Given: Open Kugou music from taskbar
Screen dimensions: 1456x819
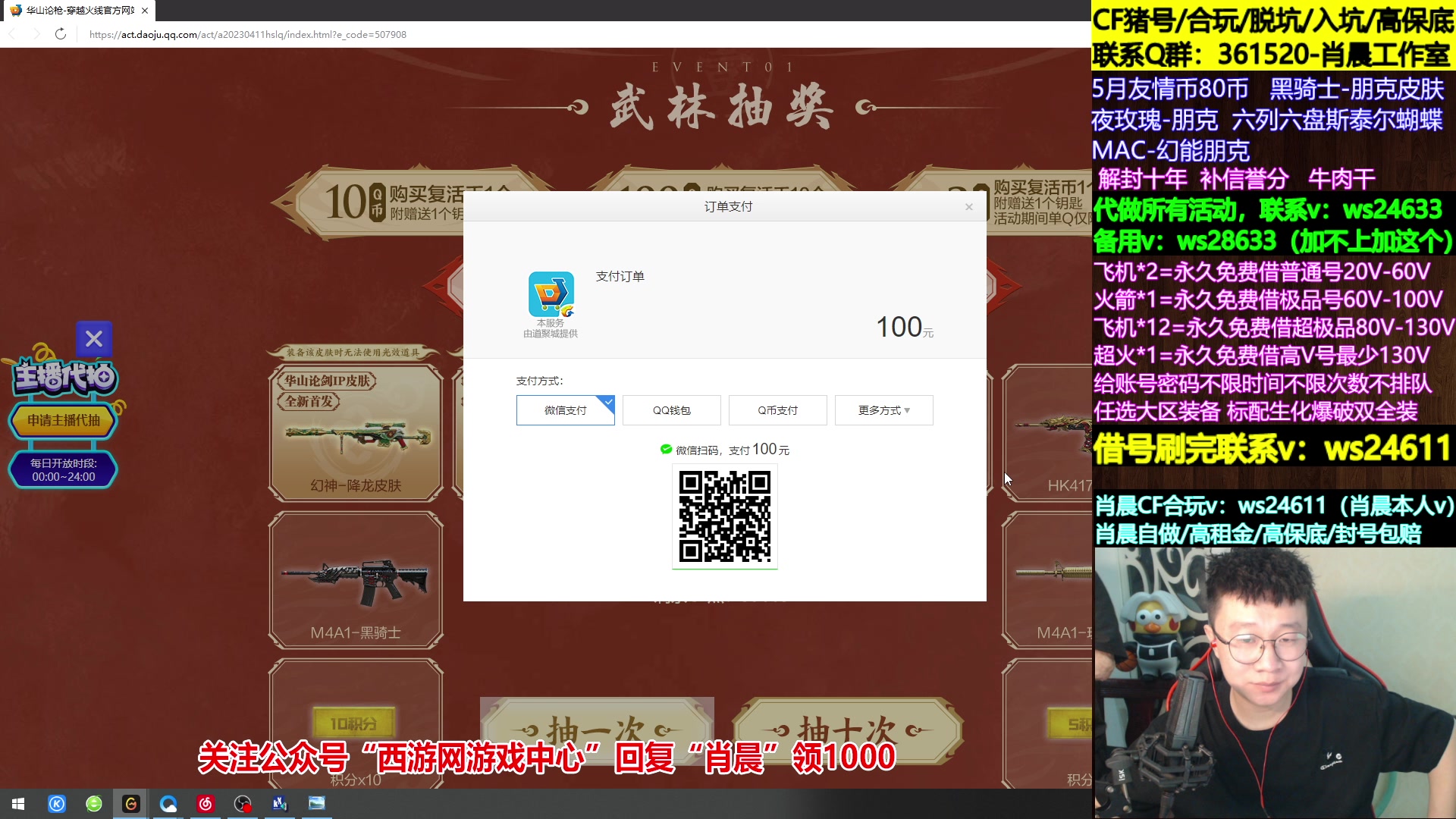Looking at the screenshot, I should point(57,804).
